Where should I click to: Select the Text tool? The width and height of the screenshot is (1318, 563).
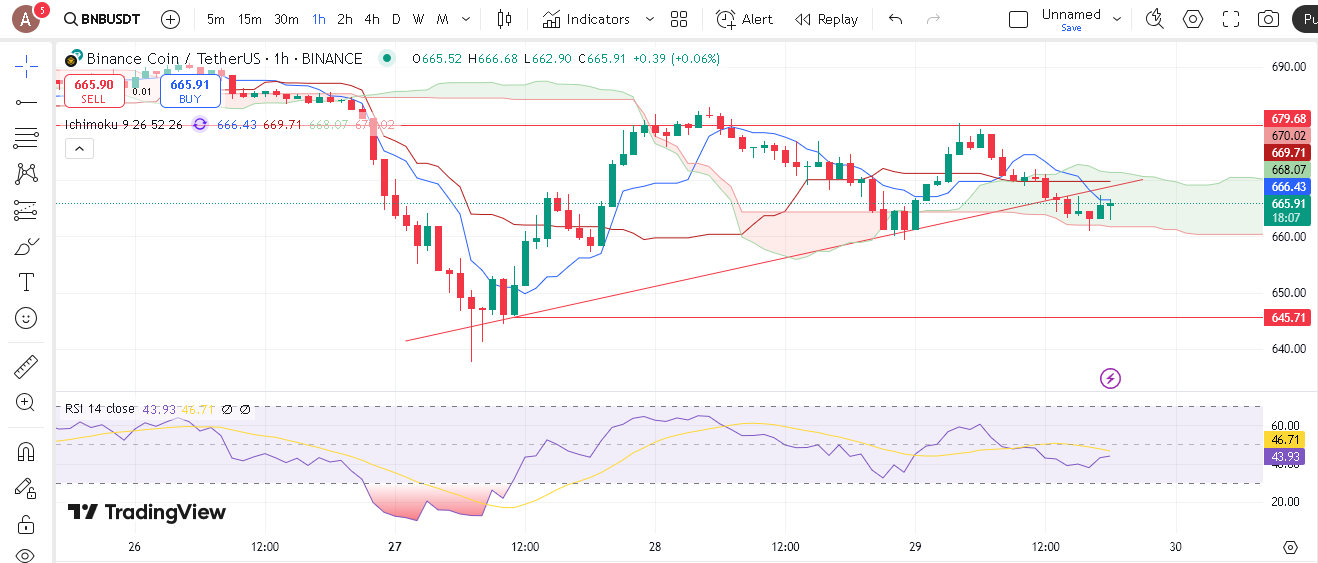(26, 282)
